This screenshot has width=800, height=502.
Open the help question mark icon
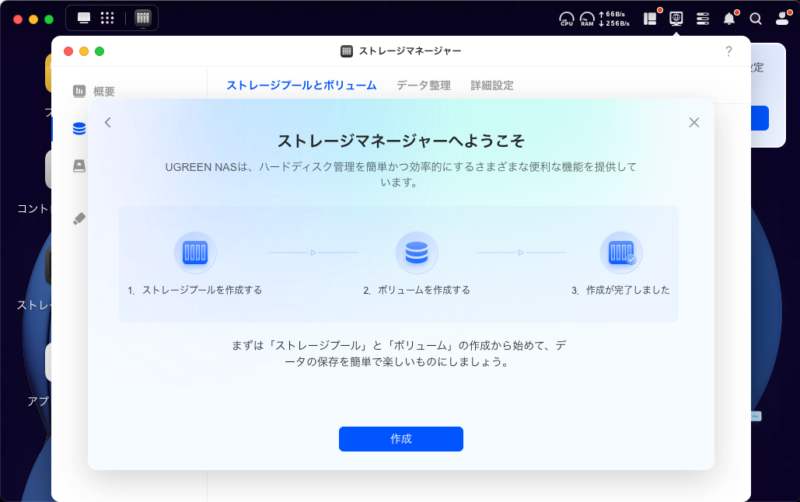(728, 51)
